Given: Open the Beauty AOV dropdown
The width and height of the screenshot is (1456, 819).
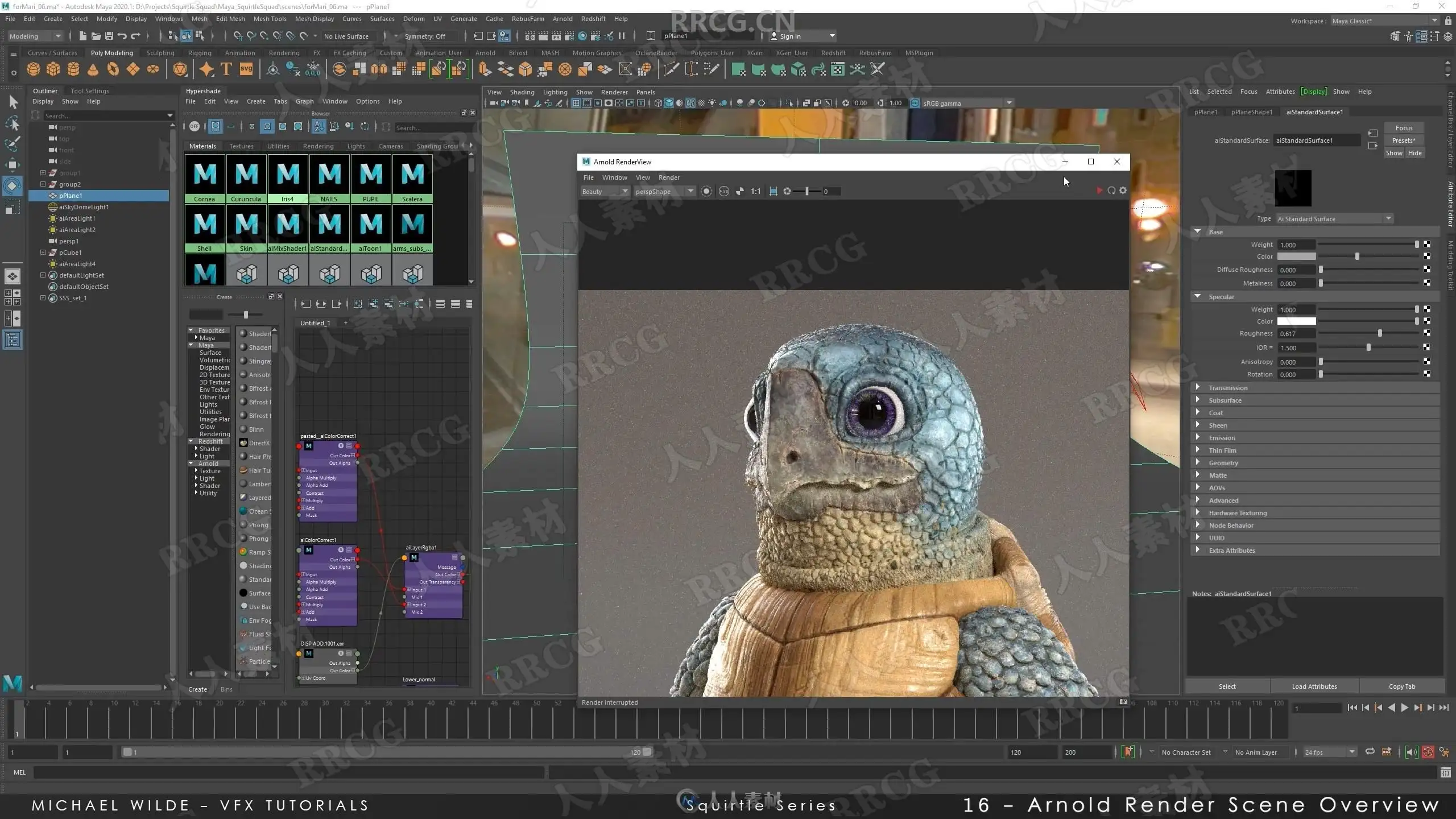Looking at the screenshot, I should 605,192.
